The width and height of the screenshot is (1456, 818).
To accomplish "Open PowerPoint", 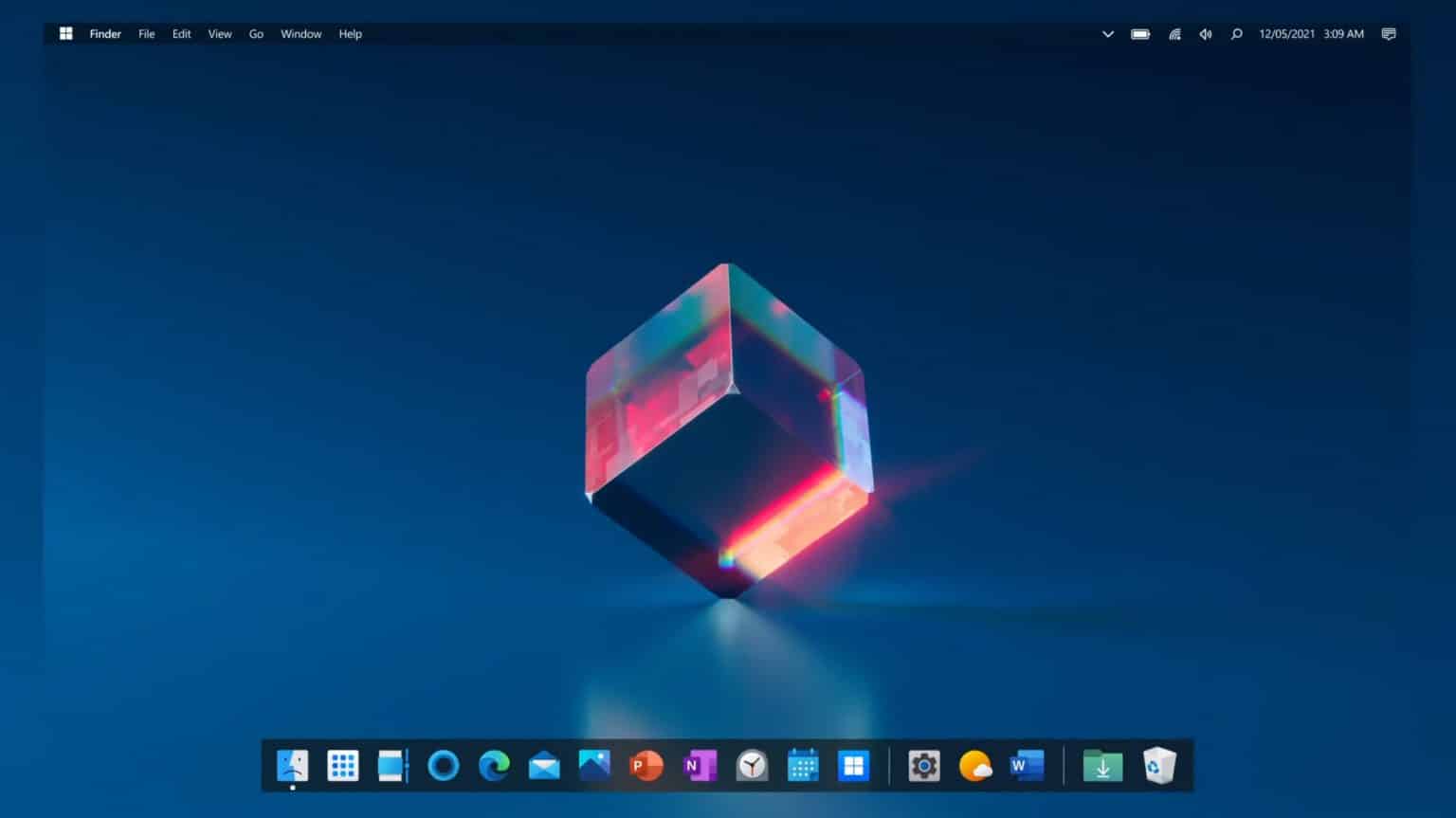I will 646,765.
